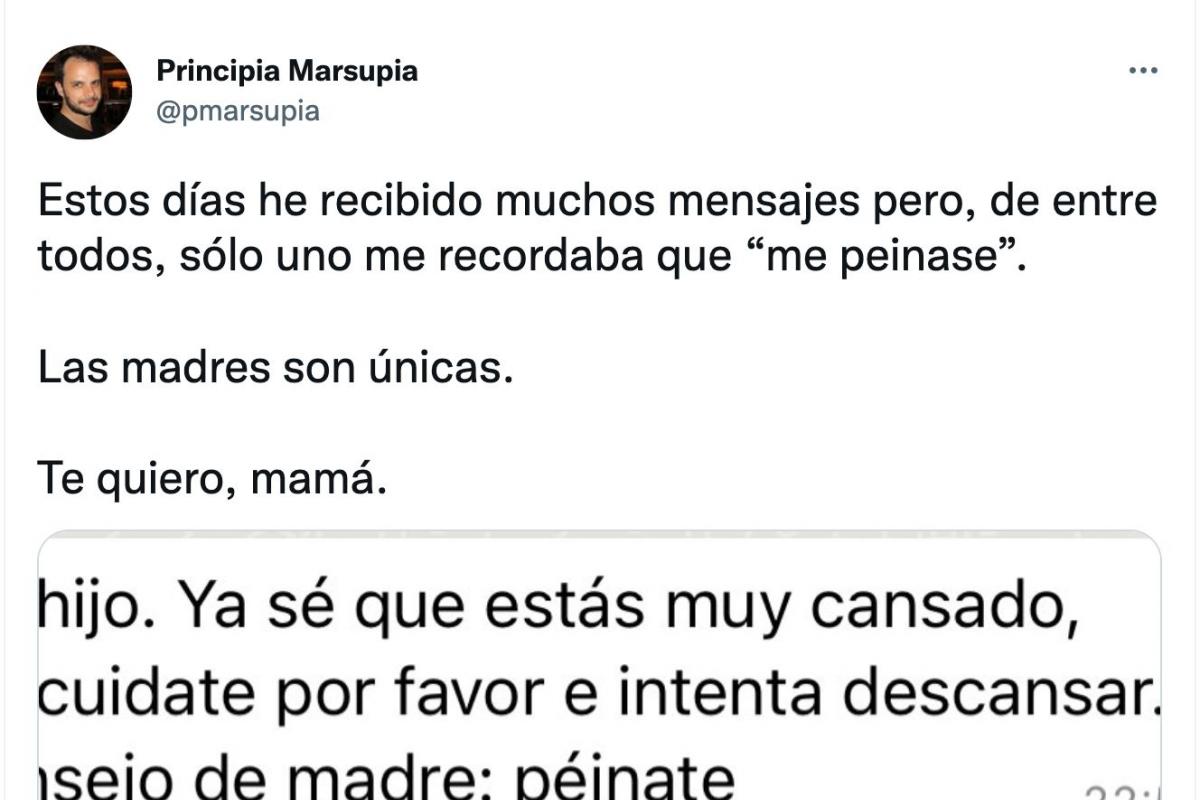Viewport: 1200px width, 800px height.
Task: Open the Principia Marsupia display name link
Action: point(287,71)
